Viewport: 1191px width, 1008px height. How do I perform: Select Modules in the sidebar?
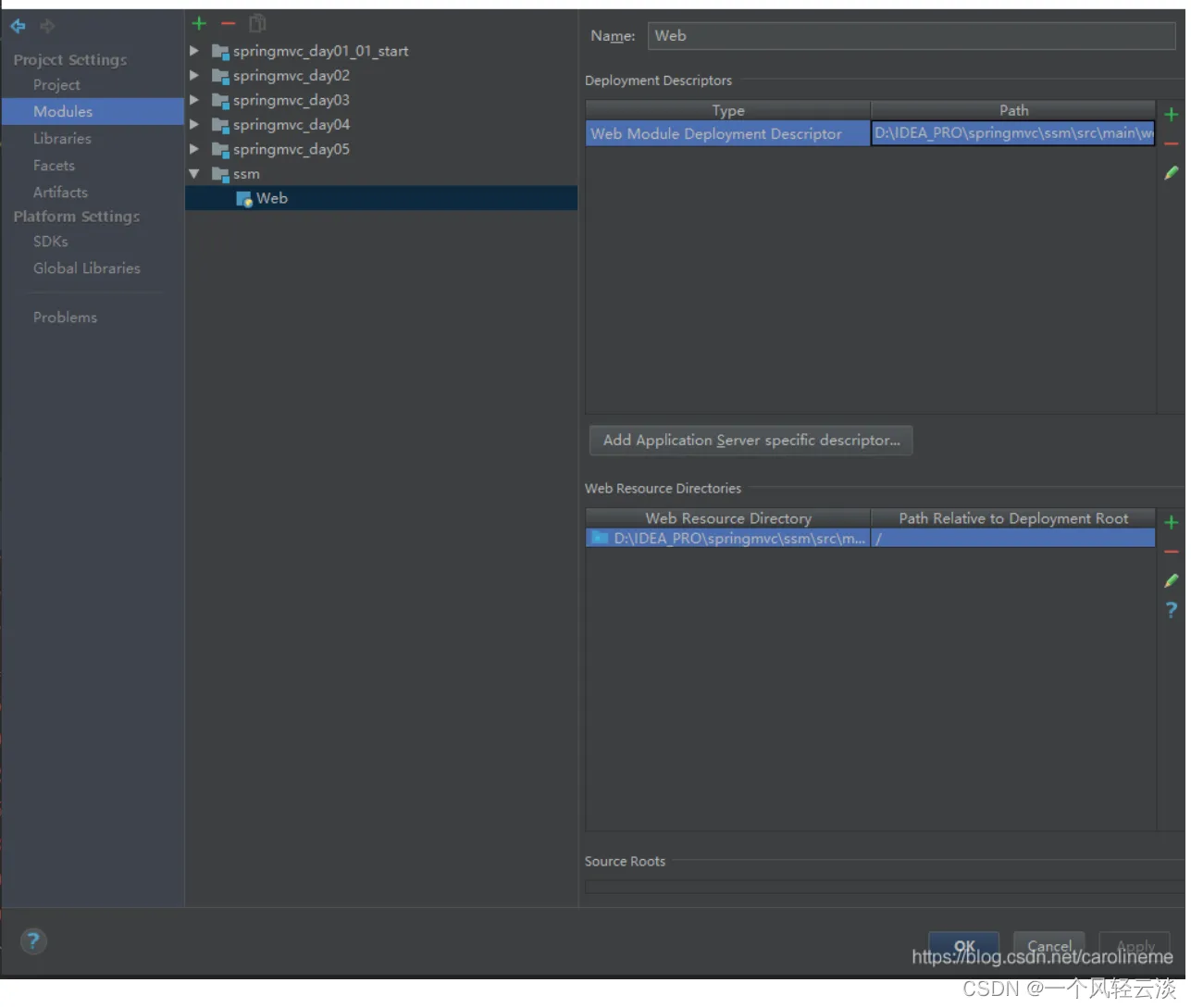coord(93,111)
